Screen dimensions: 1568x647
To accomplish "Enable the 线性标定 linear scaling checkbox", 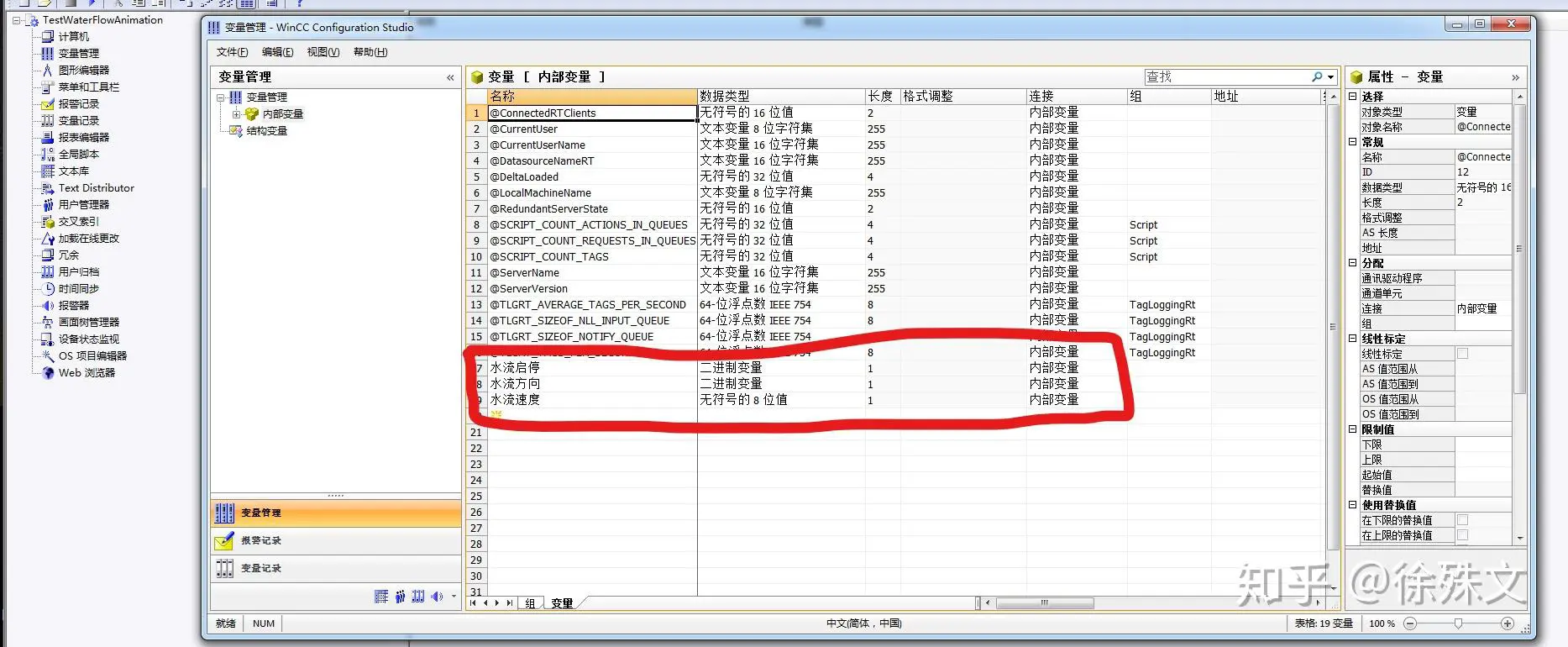I will (x=1462, y=354).
